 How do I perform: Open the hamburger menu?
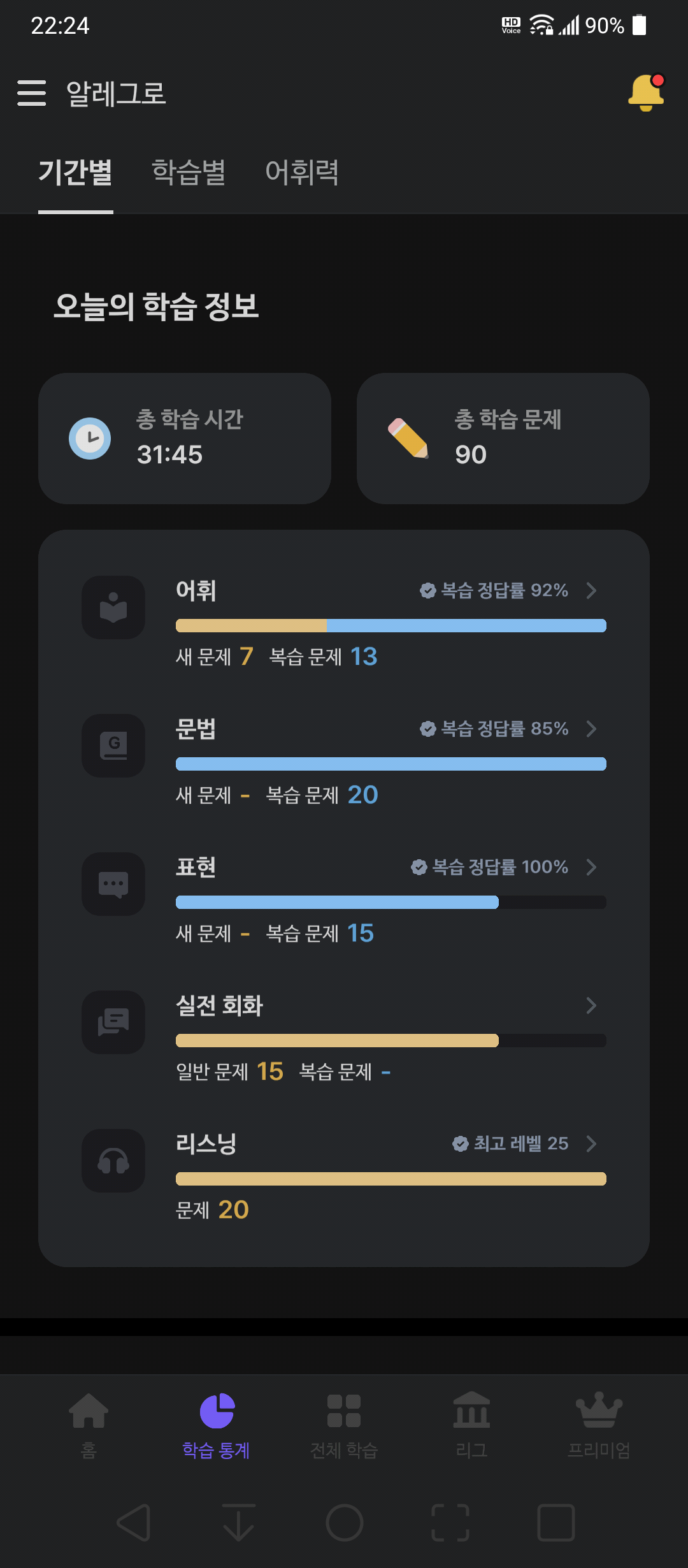coord(32,93)
